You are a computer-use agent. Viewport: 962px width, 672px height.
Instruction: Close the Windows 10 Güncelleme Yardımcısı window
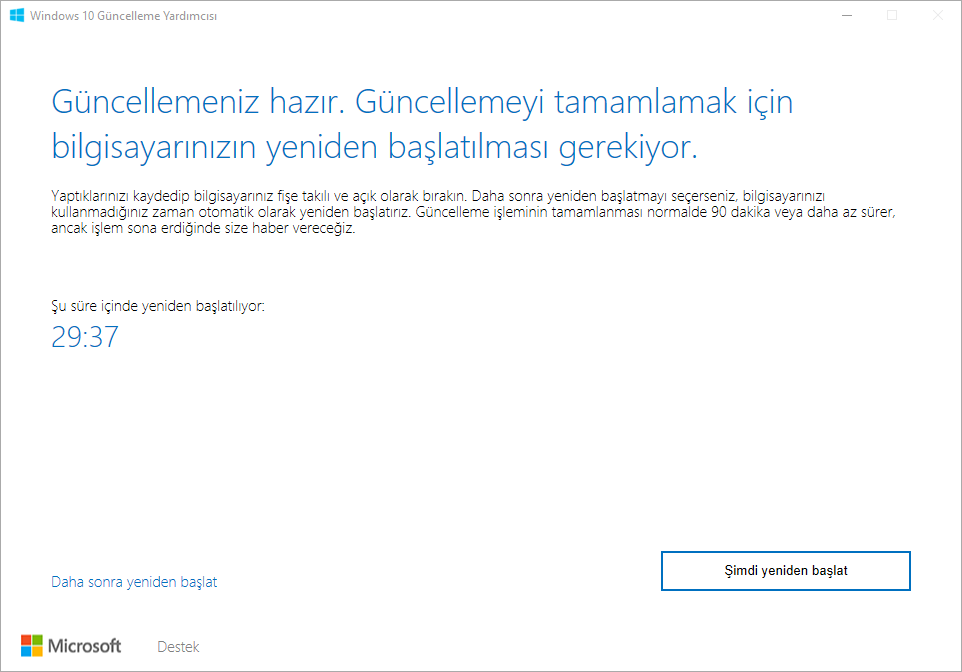click(937, 15)
